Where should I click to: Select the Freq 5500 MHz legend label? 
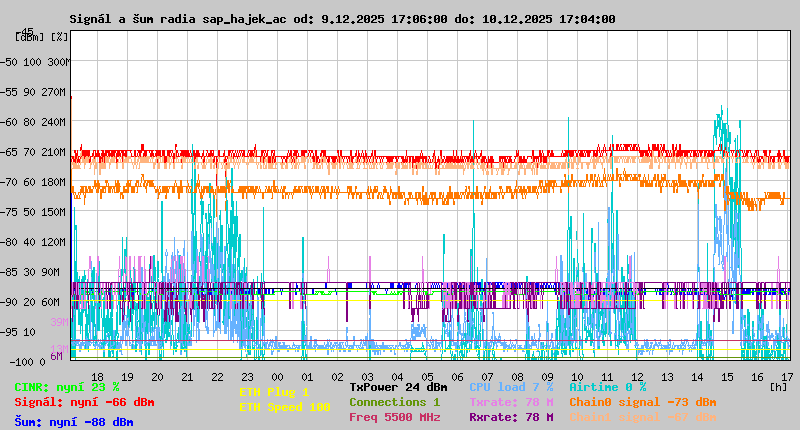point(394,417)
